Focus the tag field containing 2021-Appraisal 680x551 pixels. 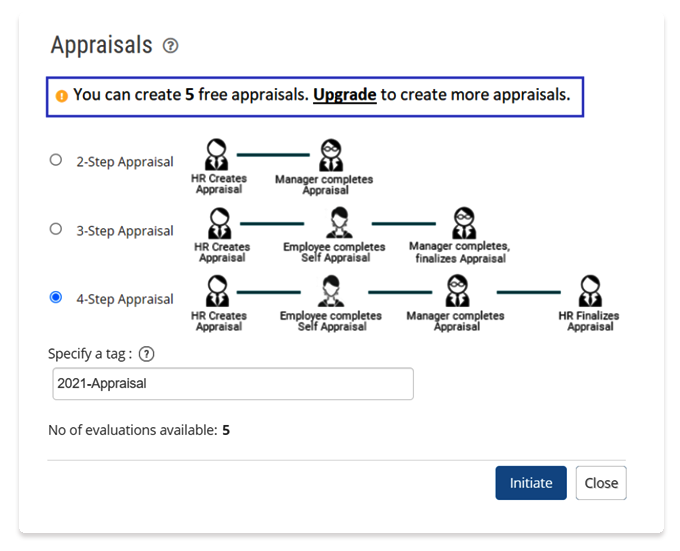click(x=233, y=384)
